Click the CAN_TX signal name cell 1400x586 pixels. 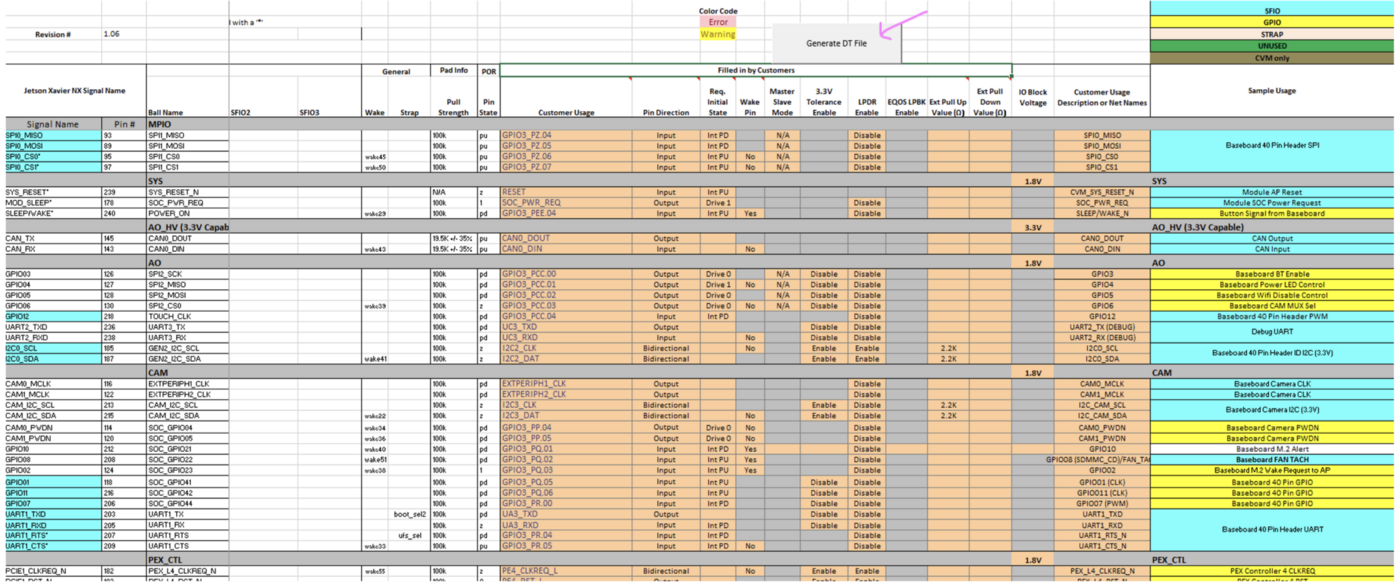tap(52, 239)
